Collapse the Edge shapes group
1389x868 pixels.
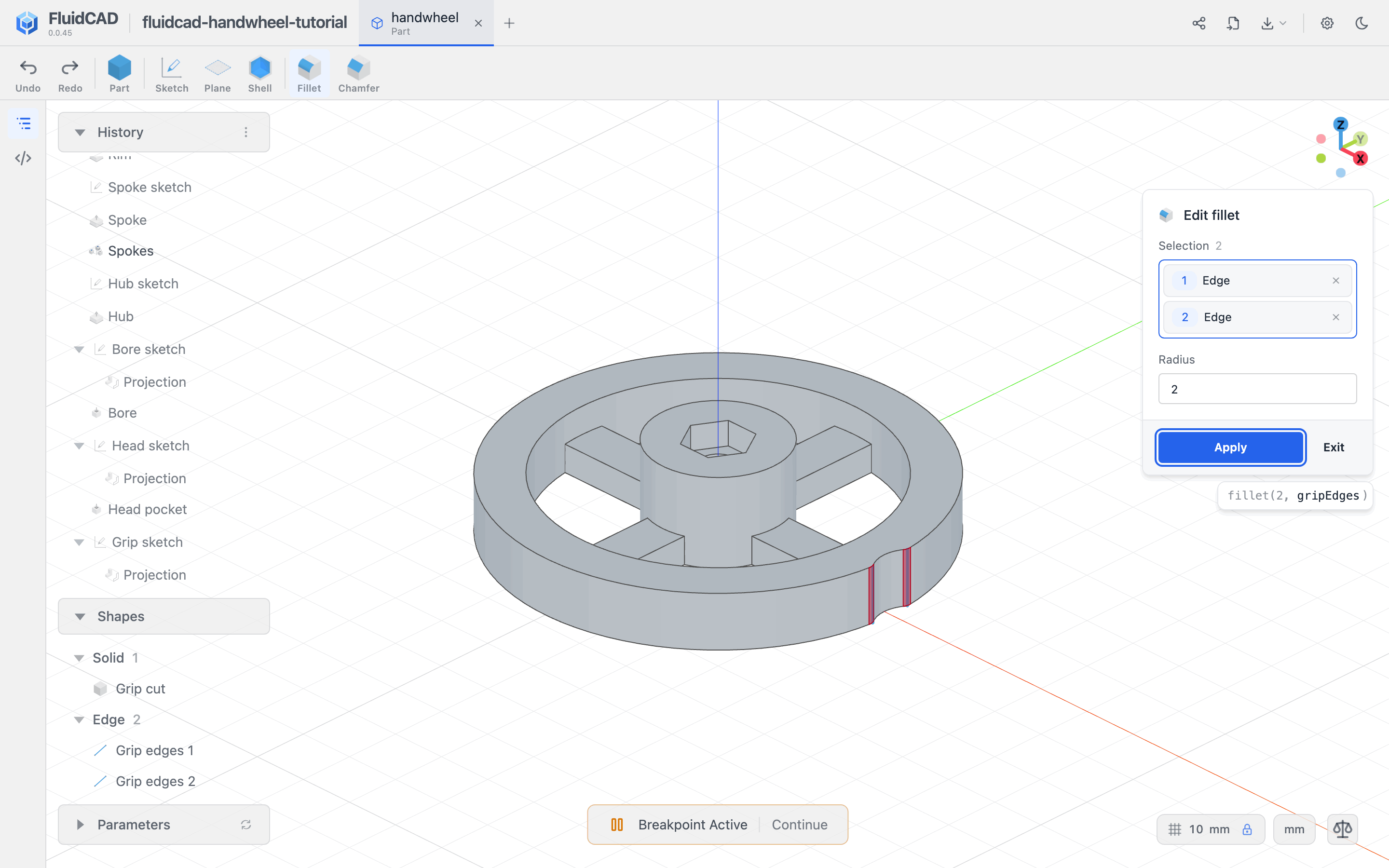pos(79,720)
